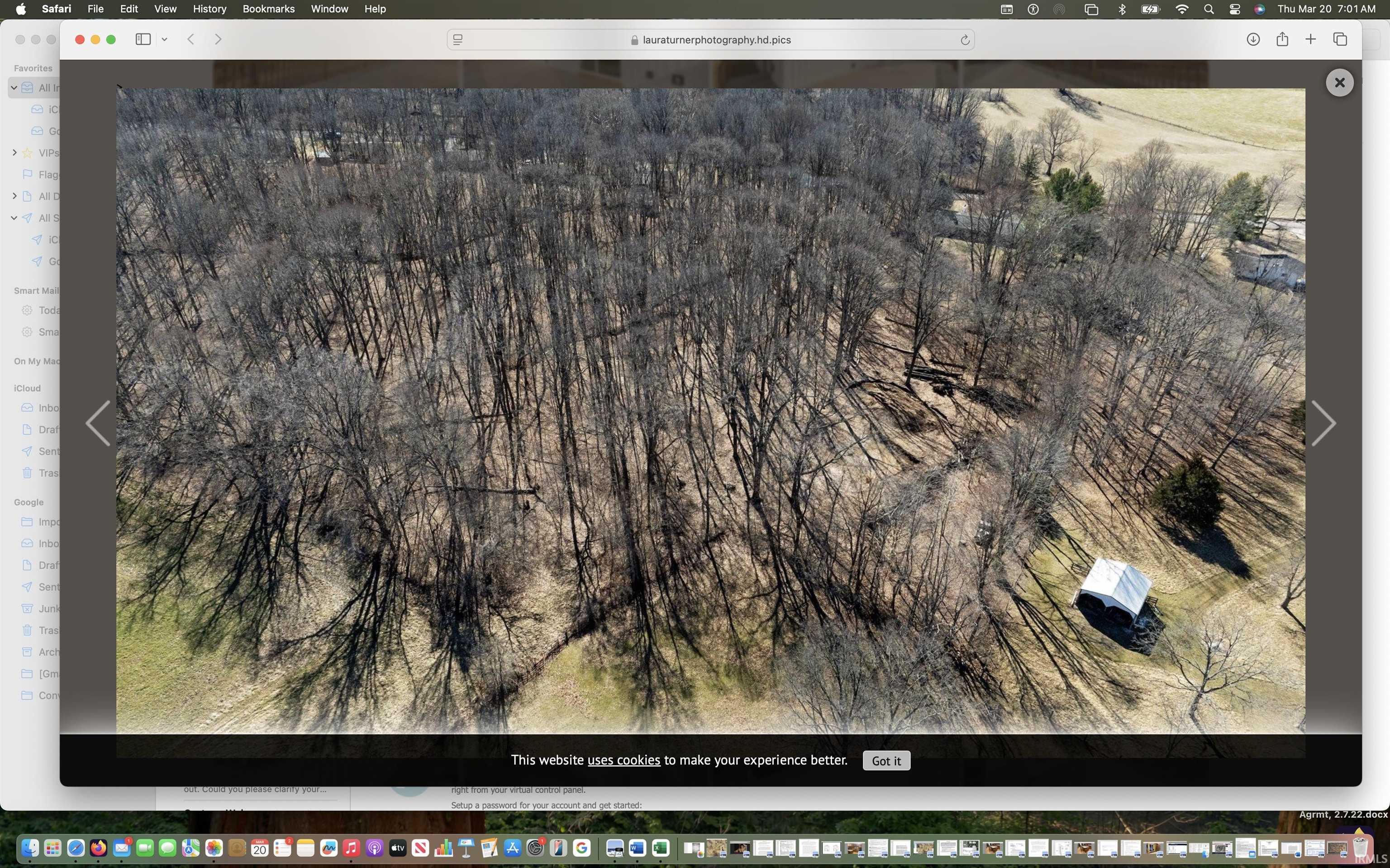Click the page reader/settings icon in address bar

tap(457, 40)
